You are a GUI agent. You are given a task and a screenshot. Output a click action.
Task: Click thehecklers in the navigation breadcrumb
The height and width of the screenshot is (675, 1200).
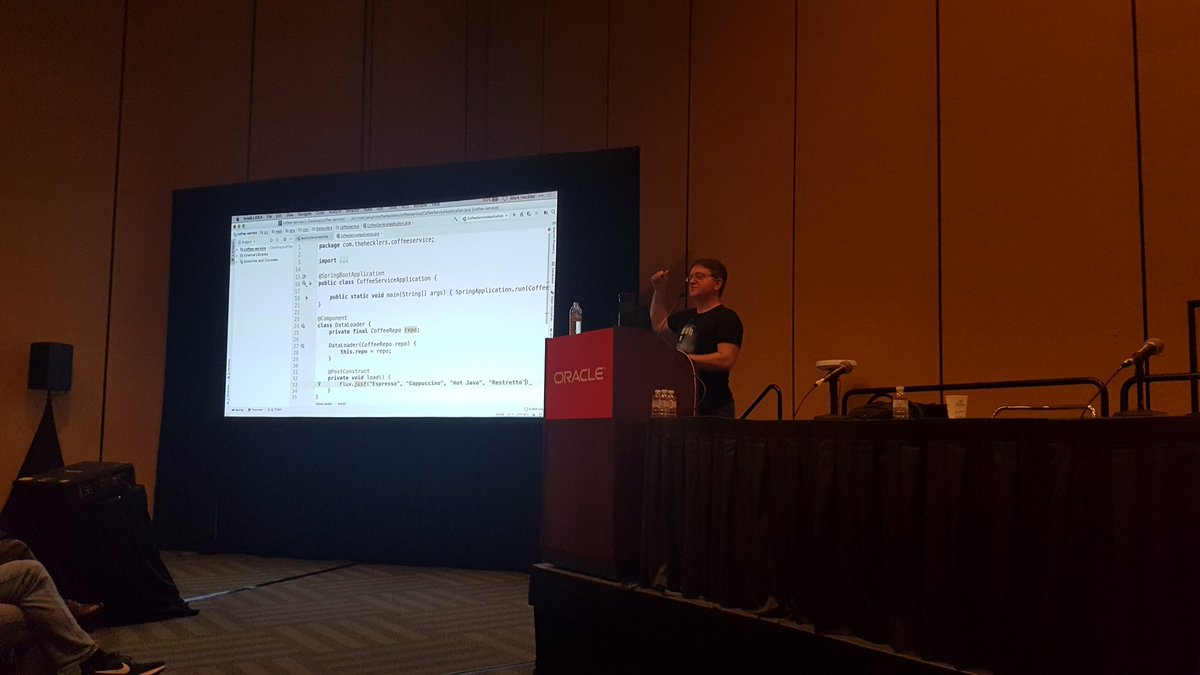point(321,228)
